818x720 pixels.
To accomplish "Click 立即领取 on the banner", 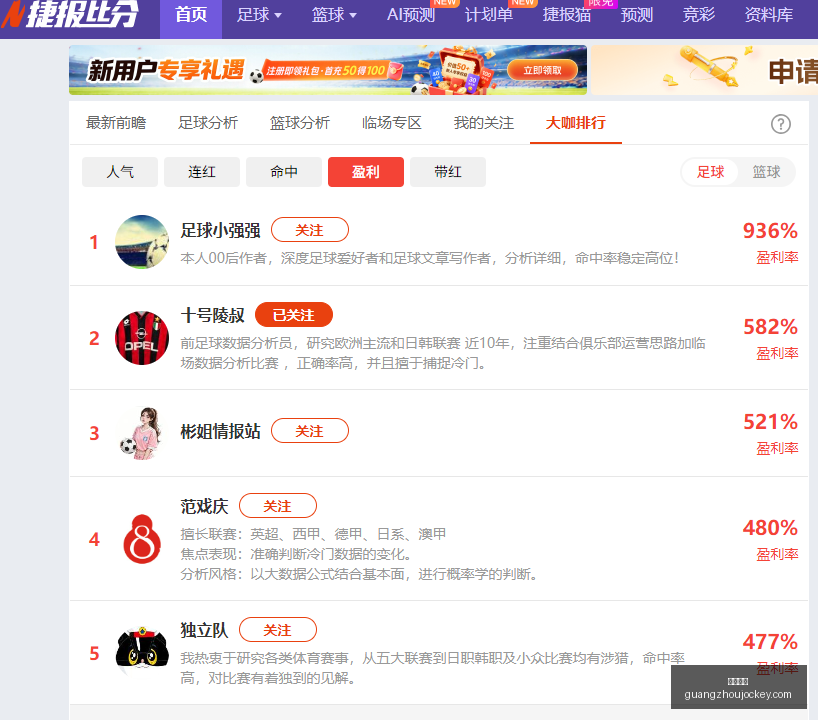I will [543, 70].
